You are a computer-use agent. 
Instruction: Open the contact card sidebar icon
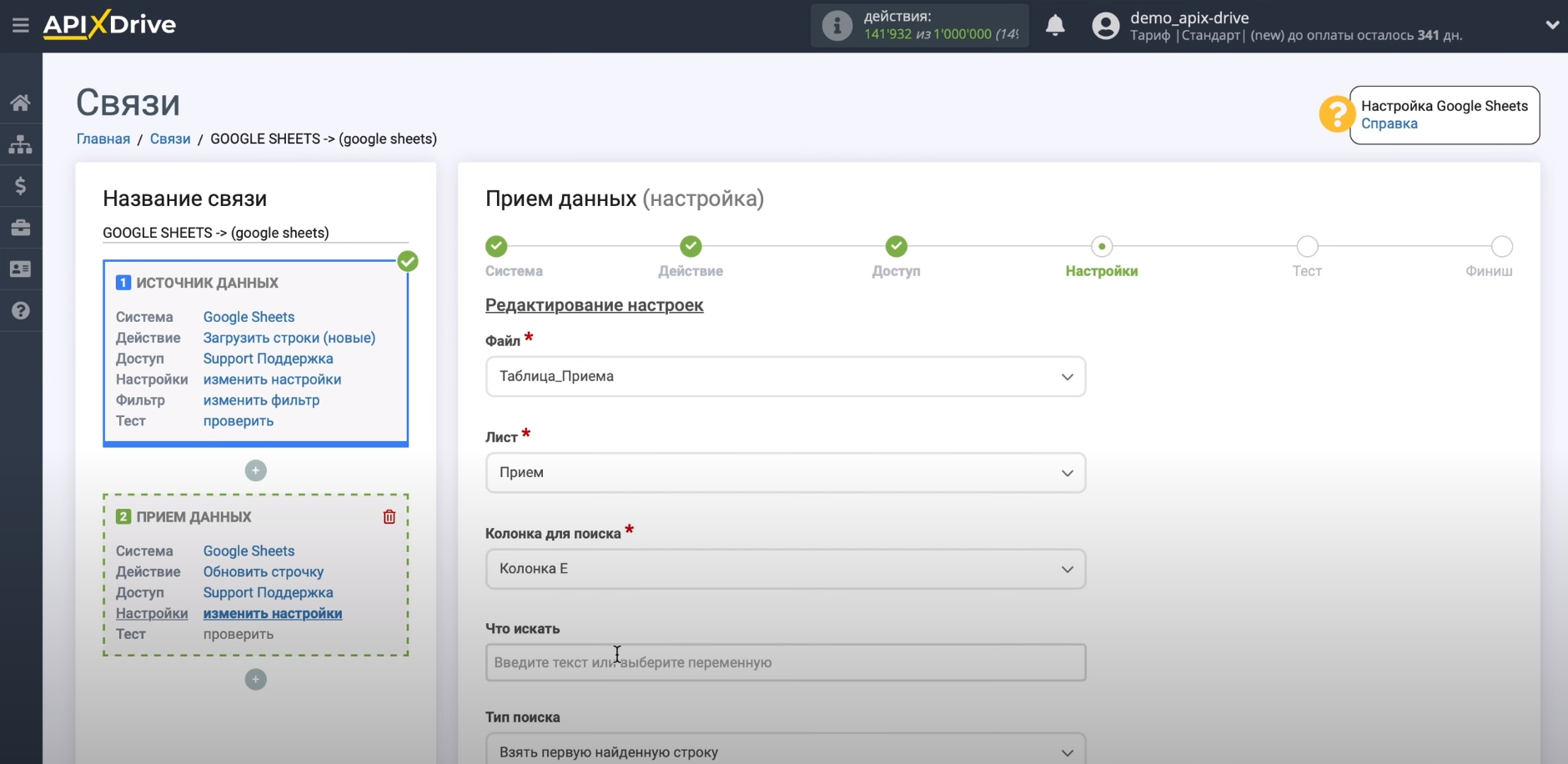pyautogui.click(x=21, y=269)
